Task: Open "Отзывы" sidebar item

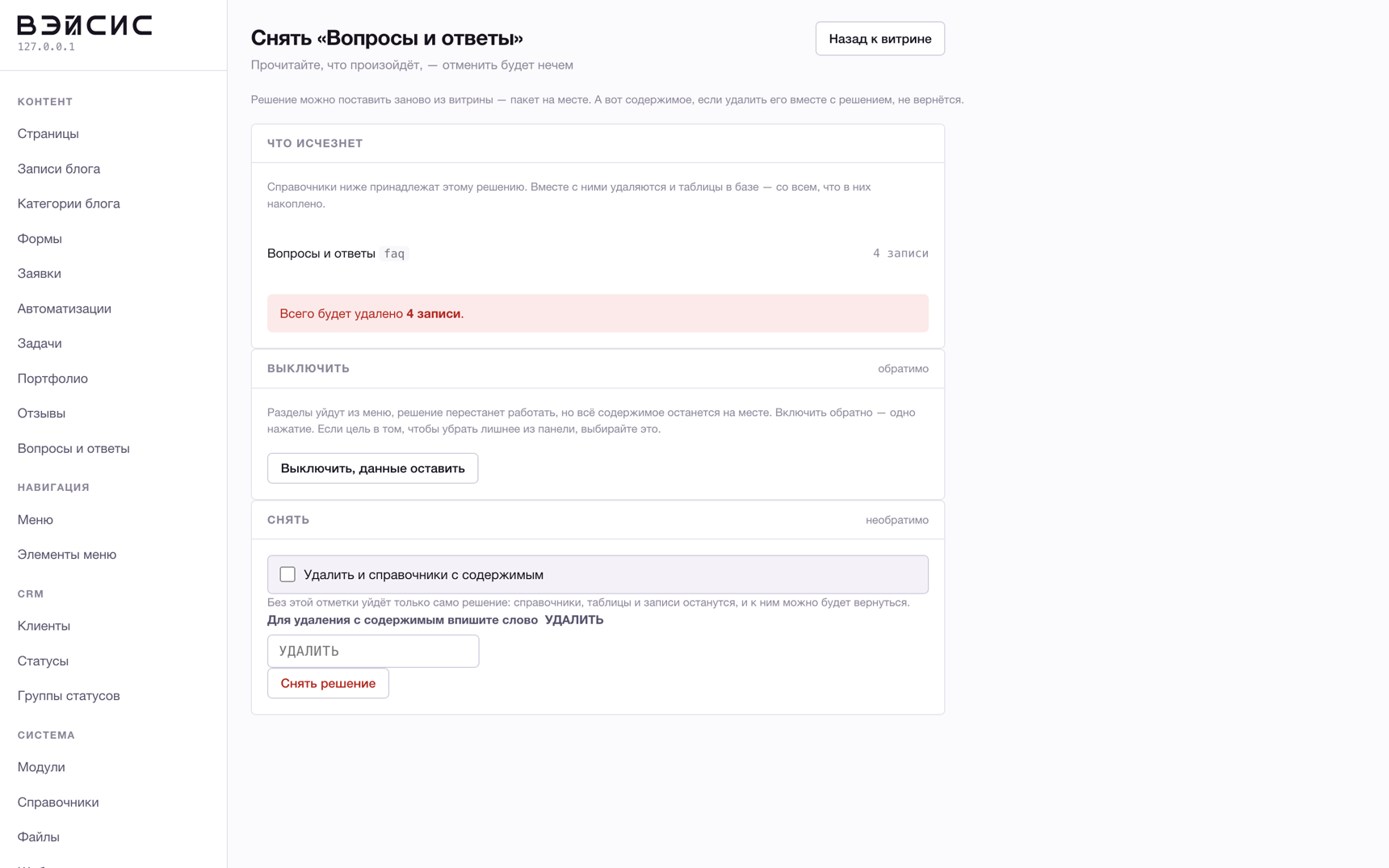Action: [41, 413]
